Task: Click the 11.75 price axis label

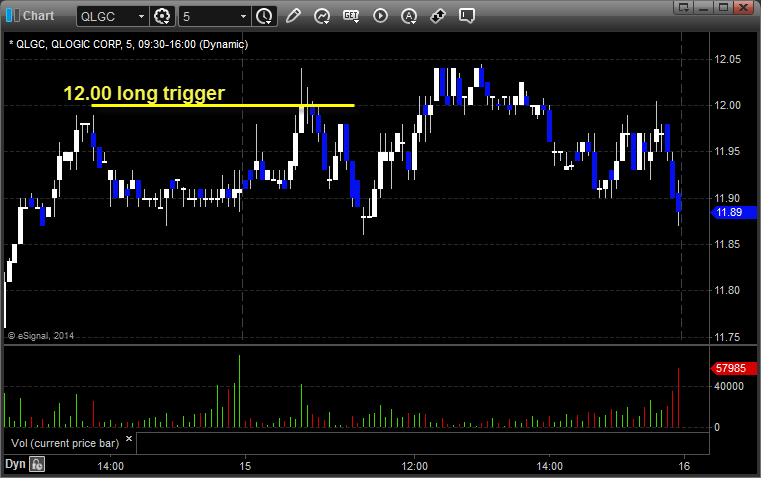Action: click(727, 337)
